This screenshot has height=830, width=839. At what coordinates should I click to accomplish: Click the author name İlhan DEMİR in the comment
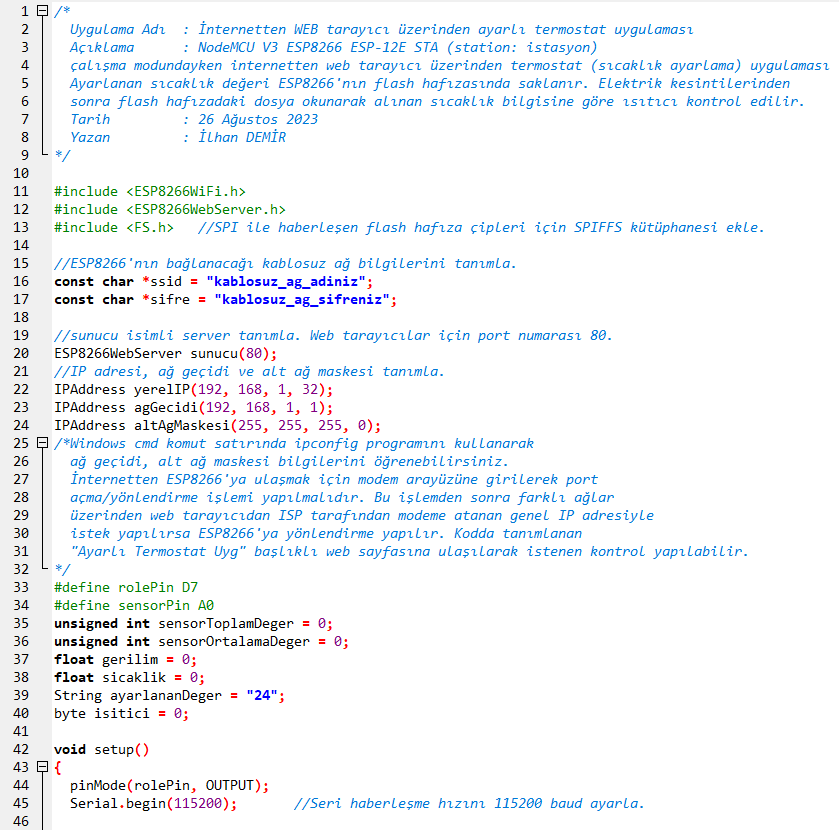click(x=241, y=137)
